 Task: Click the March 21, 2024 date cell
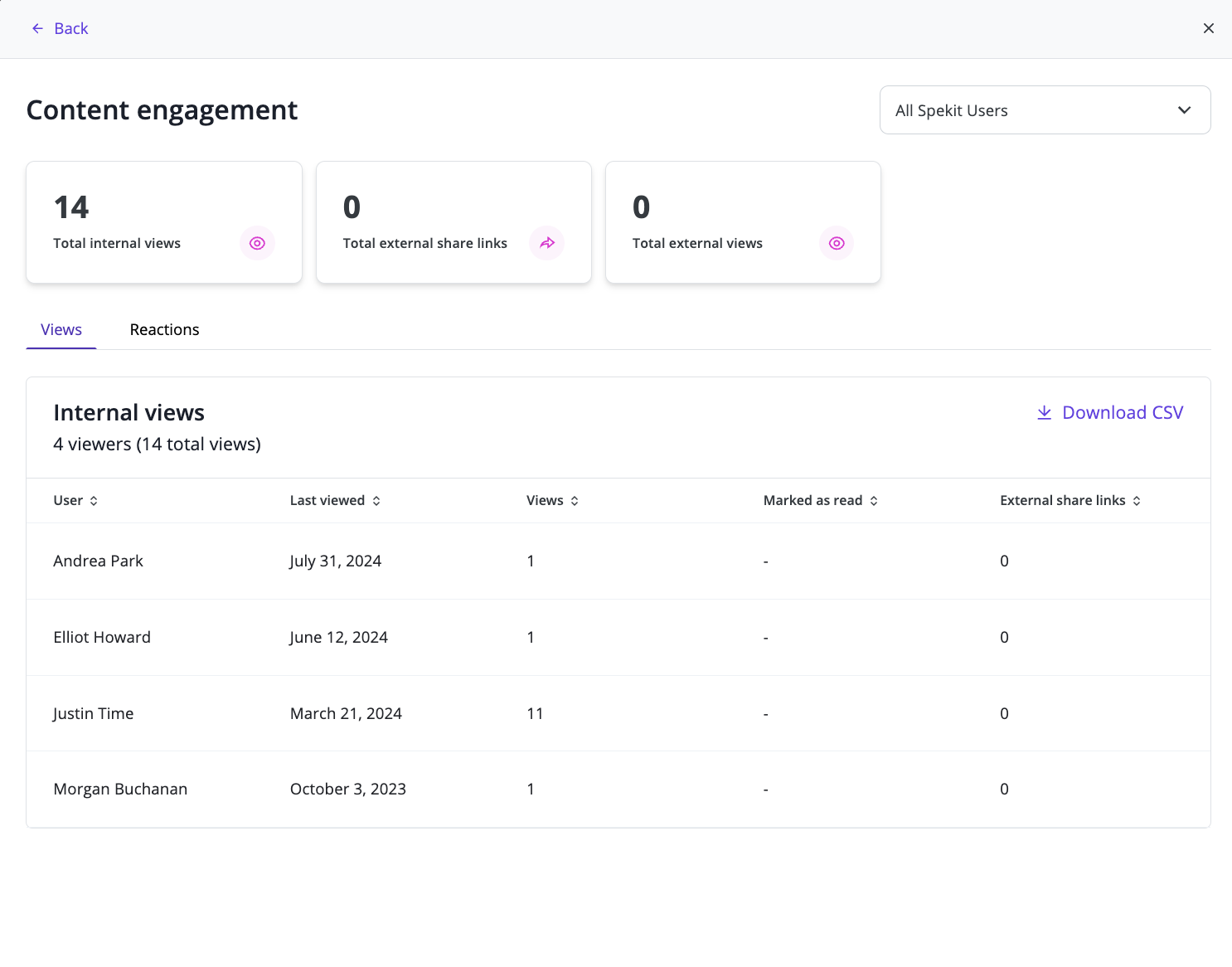(346, 714)
